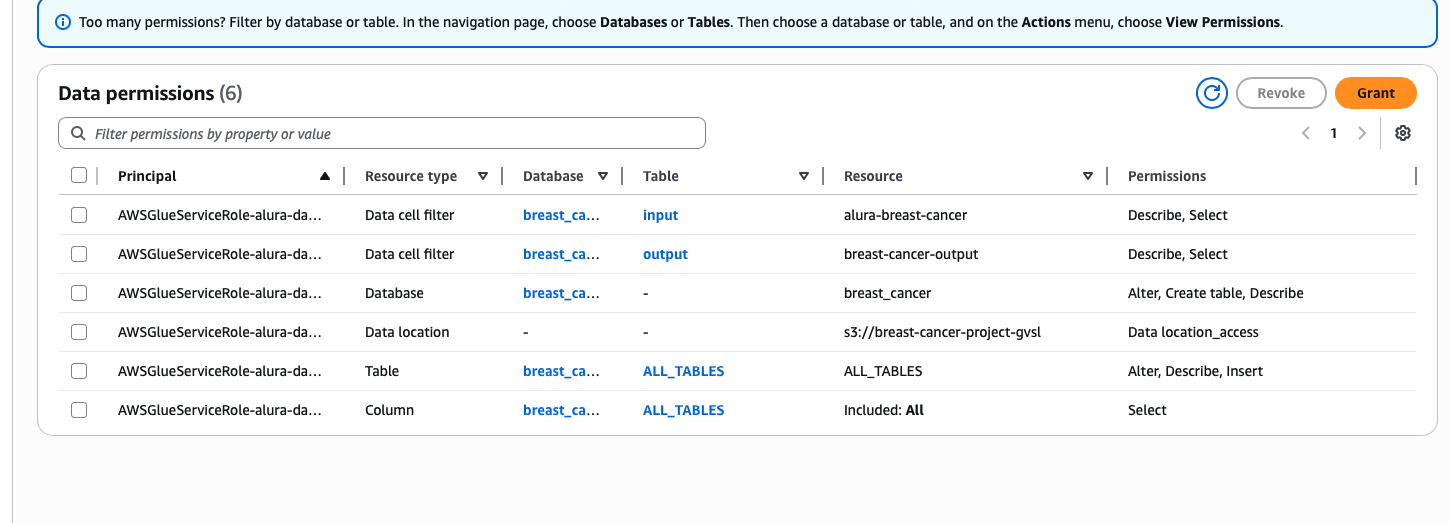Open the output table link
This screenshot has height=523, width=1450.
pyautogui.click(x=665, y=254)
